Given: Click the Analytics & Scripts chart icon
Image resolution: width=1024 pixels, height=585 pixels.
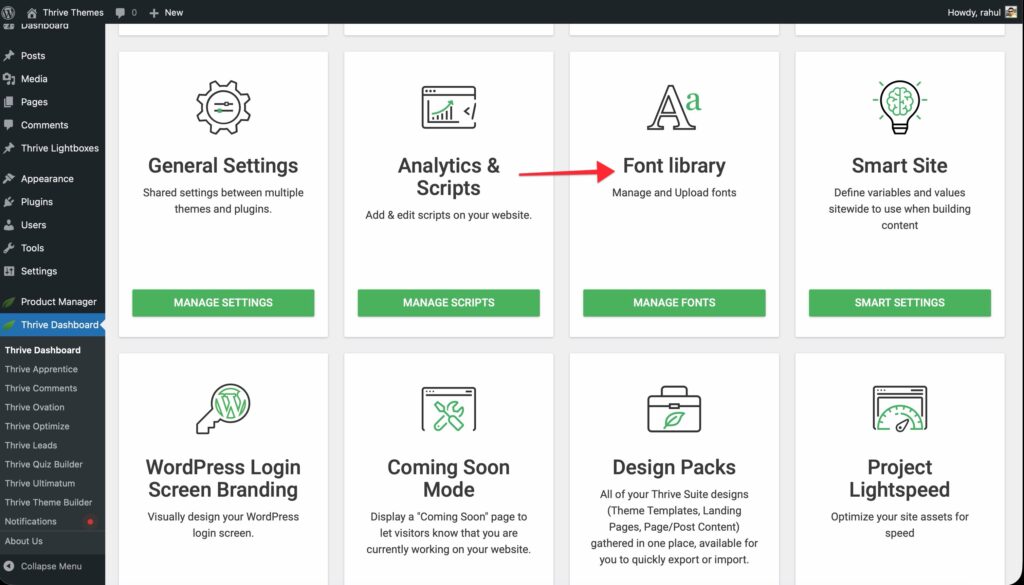Looking at the screenshot, I should pos(448,108).
